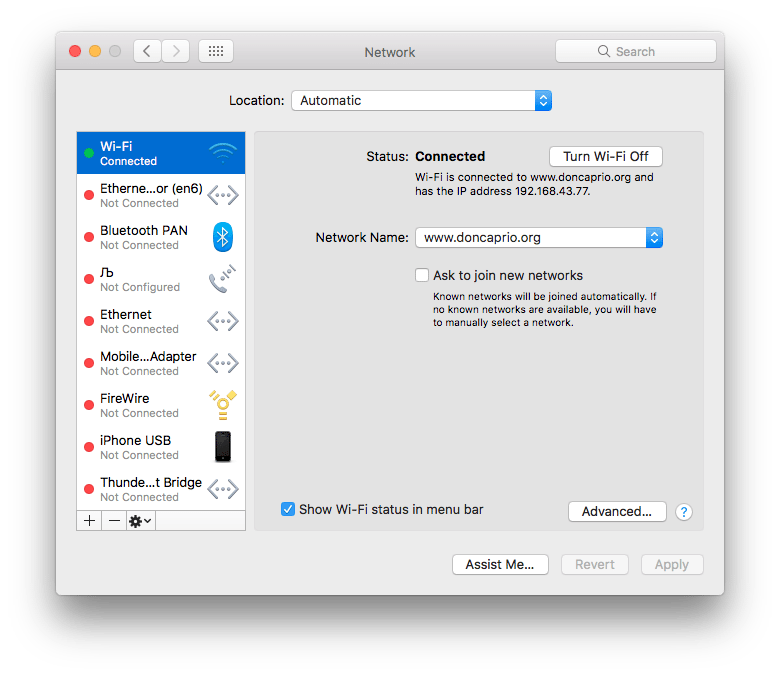
Task: Select the Mobile...Adapter service
Action: 161,363
